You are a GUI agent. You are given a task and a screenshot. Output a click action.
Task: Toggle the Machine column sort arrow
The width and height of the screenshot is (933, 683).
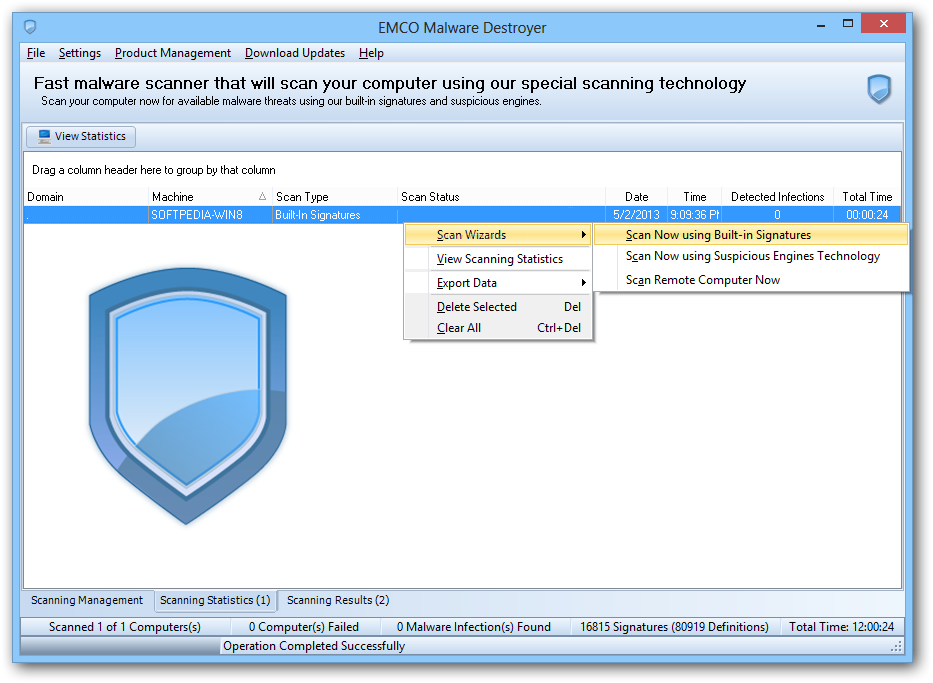click(262, 196)
